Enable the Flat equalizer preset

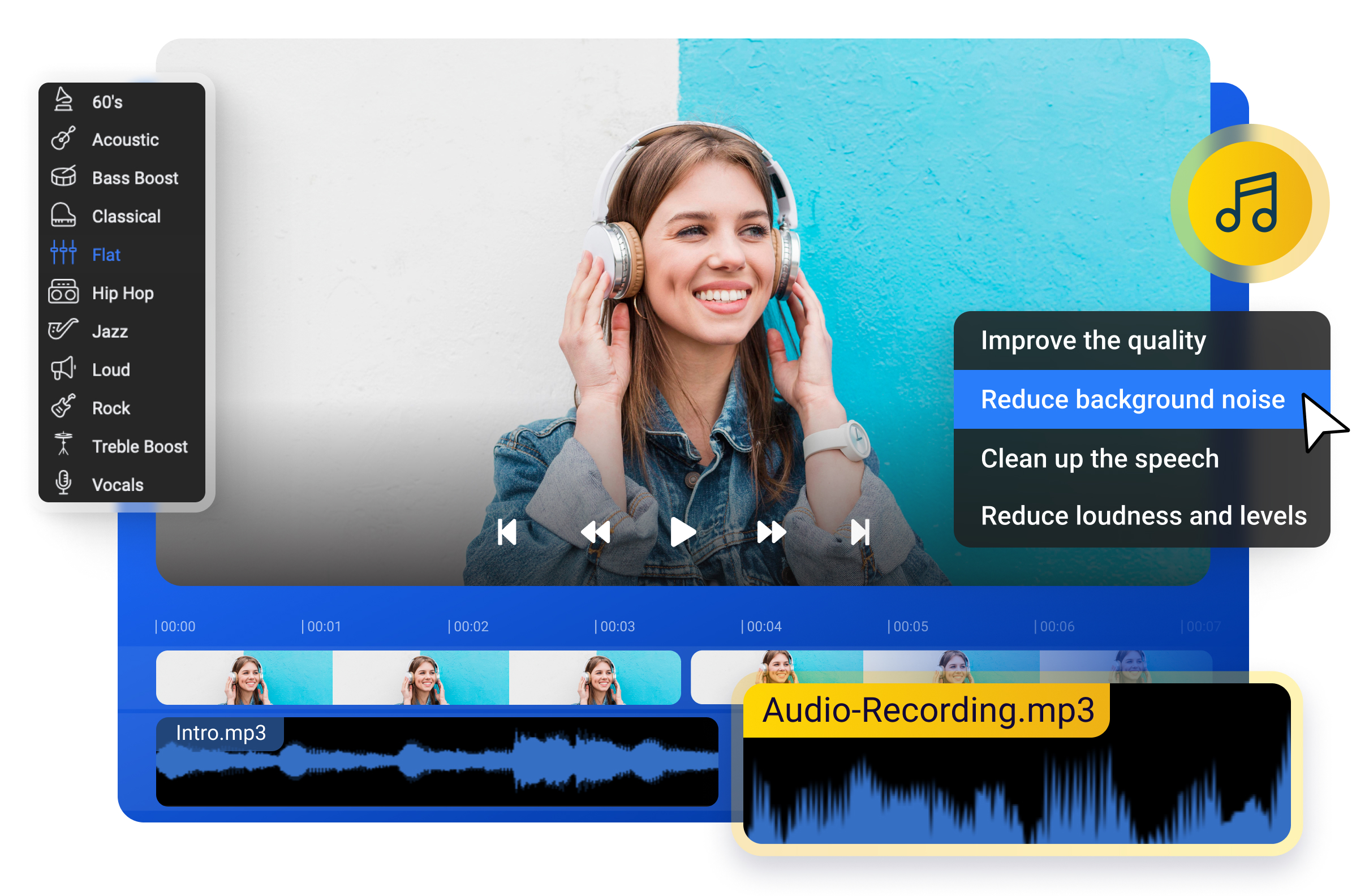tap(106, 254)
